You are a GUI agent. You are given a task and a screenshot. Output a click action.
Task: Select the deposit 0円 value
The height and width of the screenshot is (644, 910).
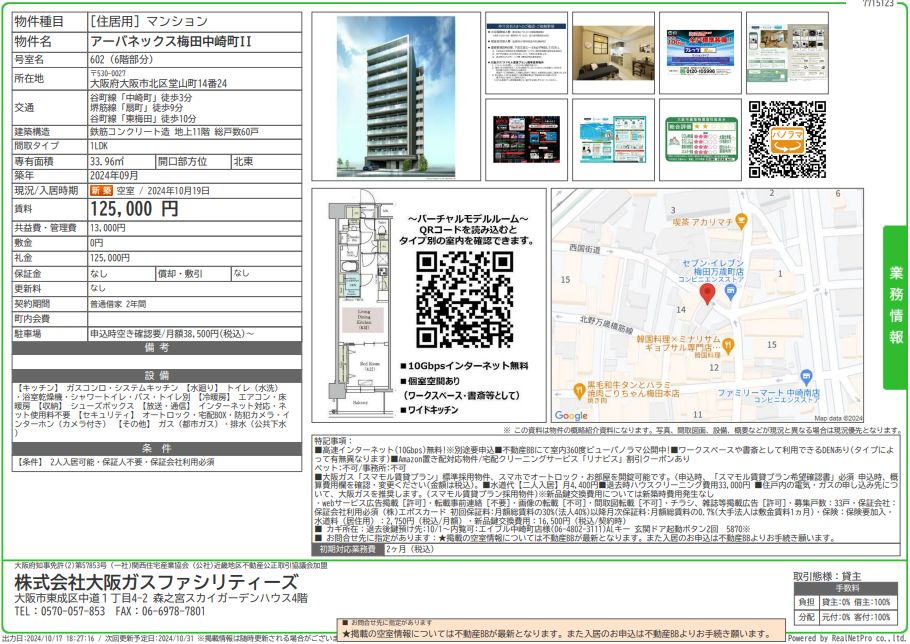click(96, 243)
